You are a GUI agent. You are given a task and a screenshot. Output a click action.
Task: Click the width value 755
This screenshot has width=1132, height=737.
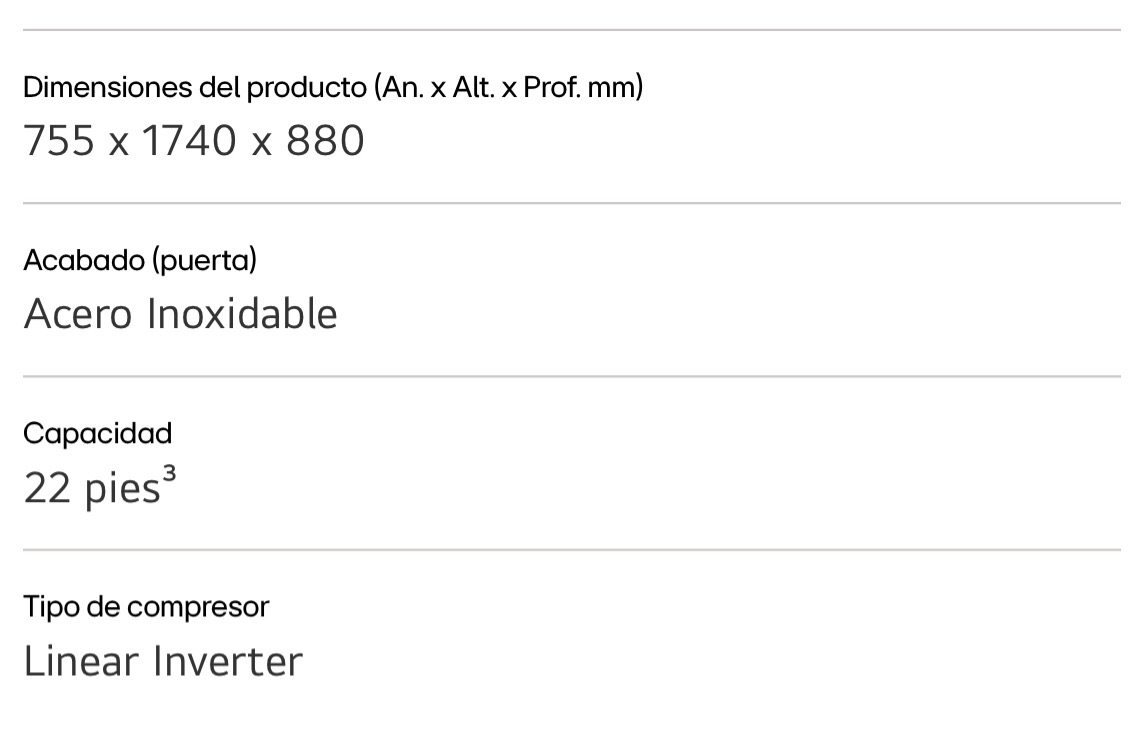[59, 141]
